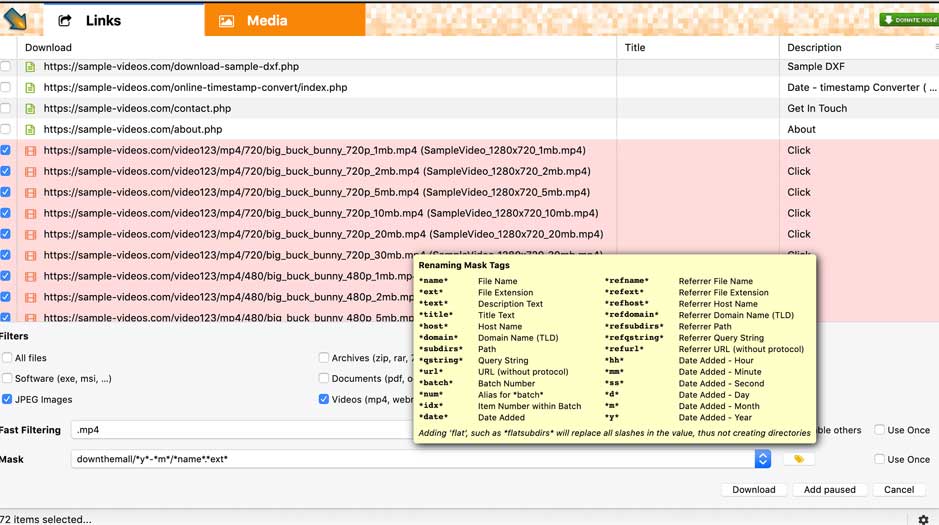The width and height of the screenshot is (939, 525).
Task: Tick the Use Once checkbox beside Mask
Action: click(x=879, y=460)
